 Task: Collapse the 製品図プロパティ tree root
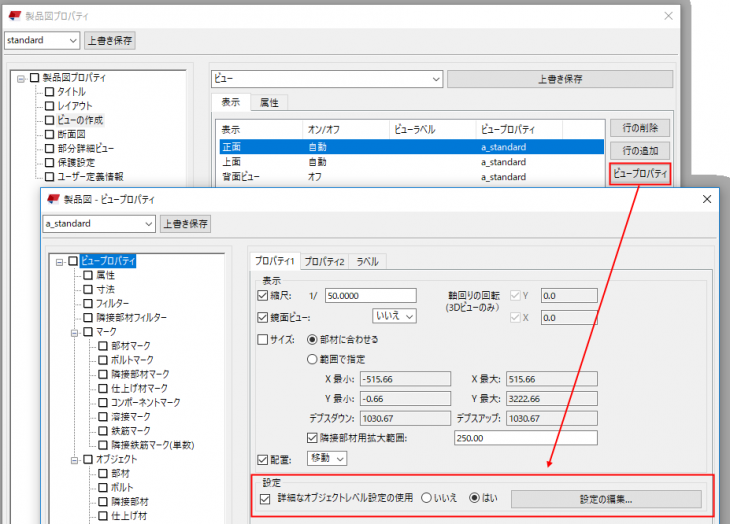pyautogui.click(x=20, y=79)
